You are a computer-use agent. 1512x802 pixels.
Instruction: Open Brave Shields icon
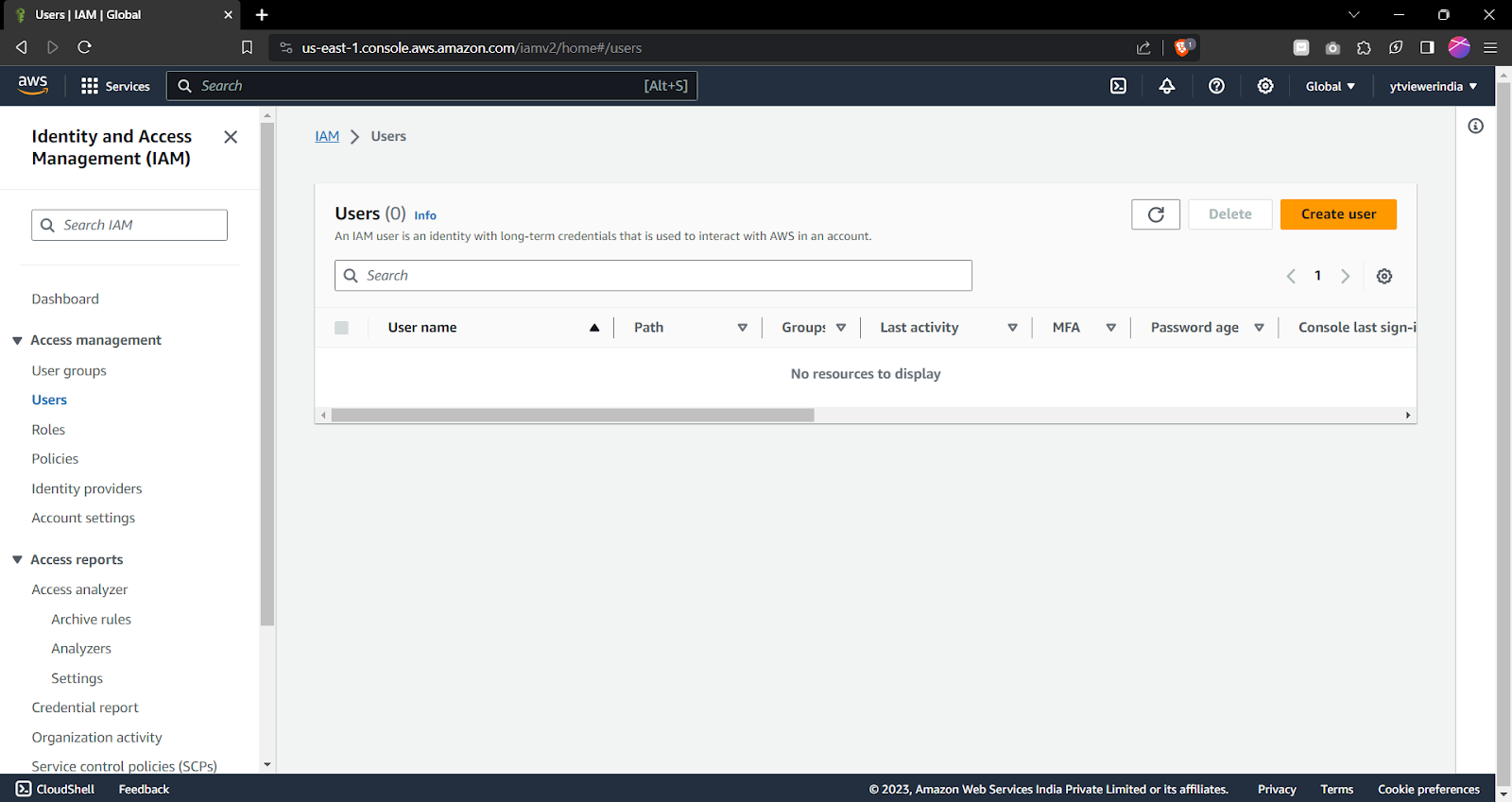click(x=1183, y=47)
